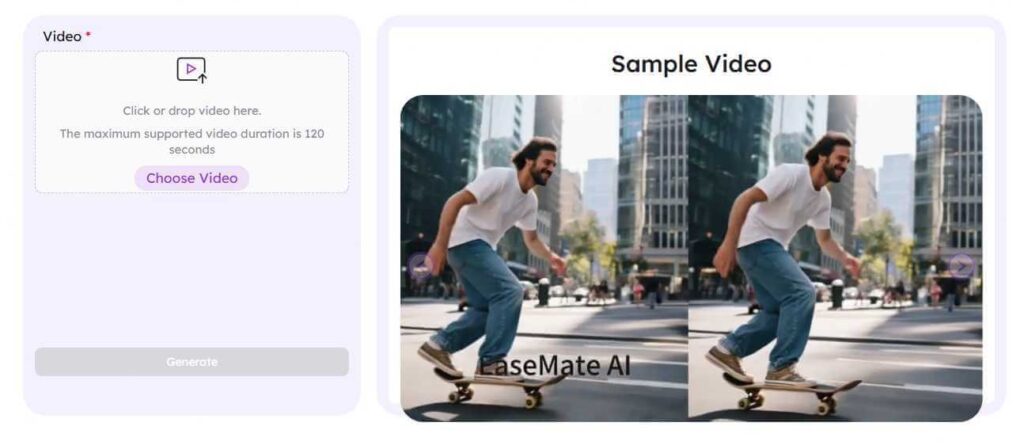
Task: Click the small up arrow of the upload icon
Action: pos(202,79)
